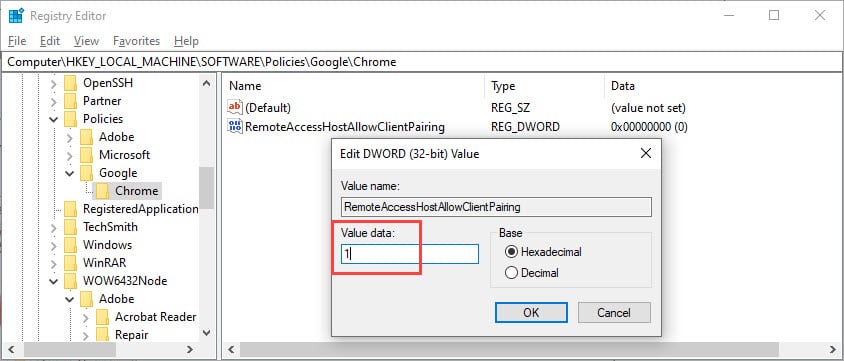Screen dimensions: 844x361
Task: Collapse the WOW6432Node tree node
Action: (54, 281)
